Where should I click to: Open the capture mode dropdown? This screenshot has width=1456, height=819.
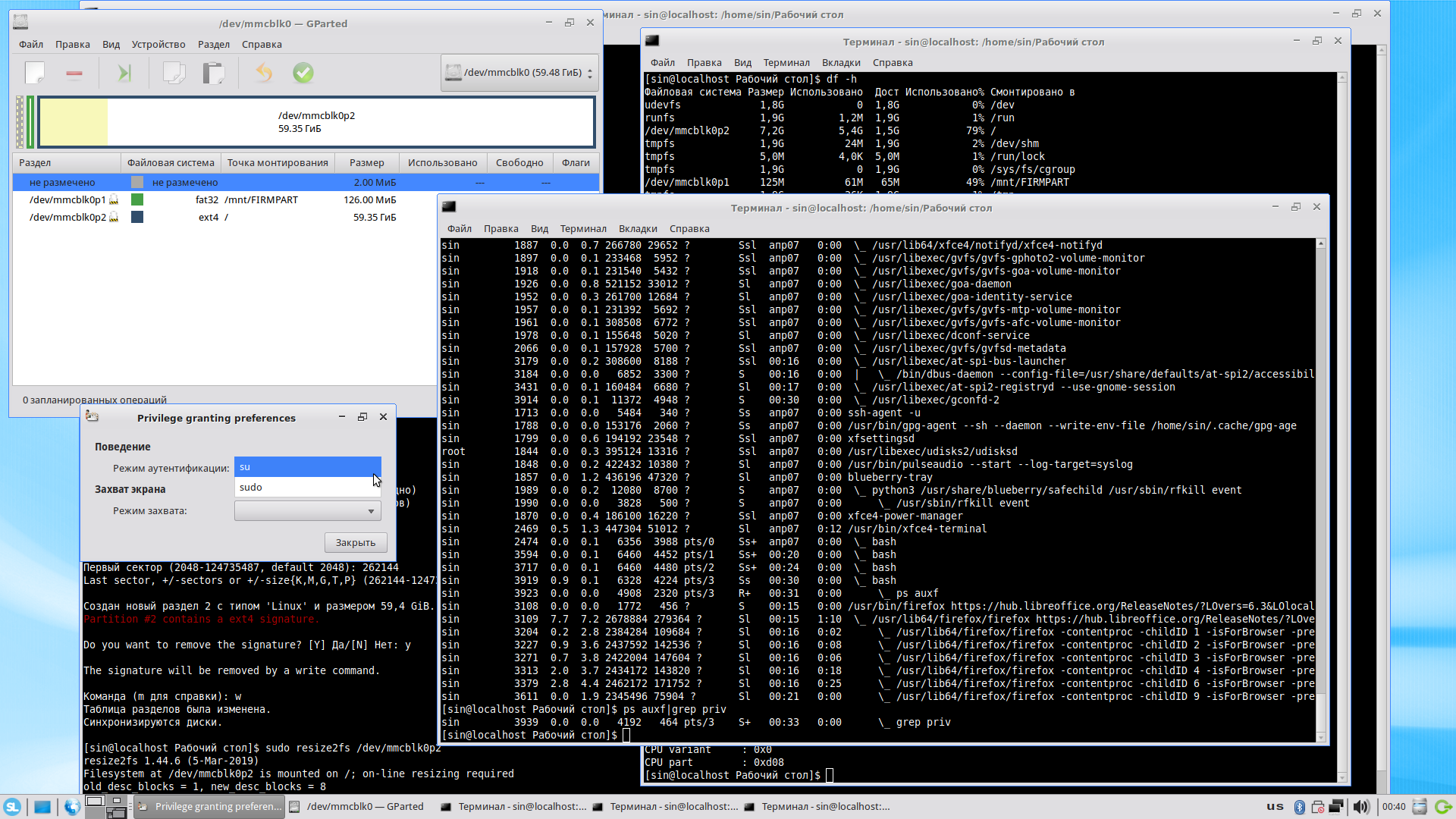tap(307, 511)
